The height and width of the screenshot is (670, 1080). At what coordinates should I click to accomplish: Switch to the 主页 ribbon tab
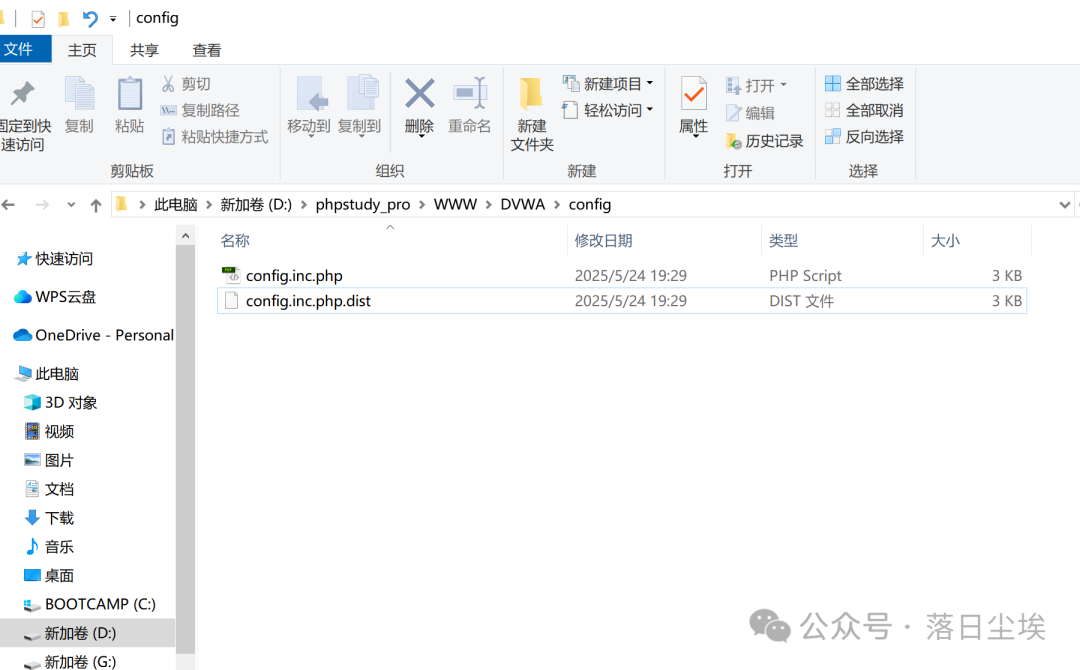click(x=82, y=50)
